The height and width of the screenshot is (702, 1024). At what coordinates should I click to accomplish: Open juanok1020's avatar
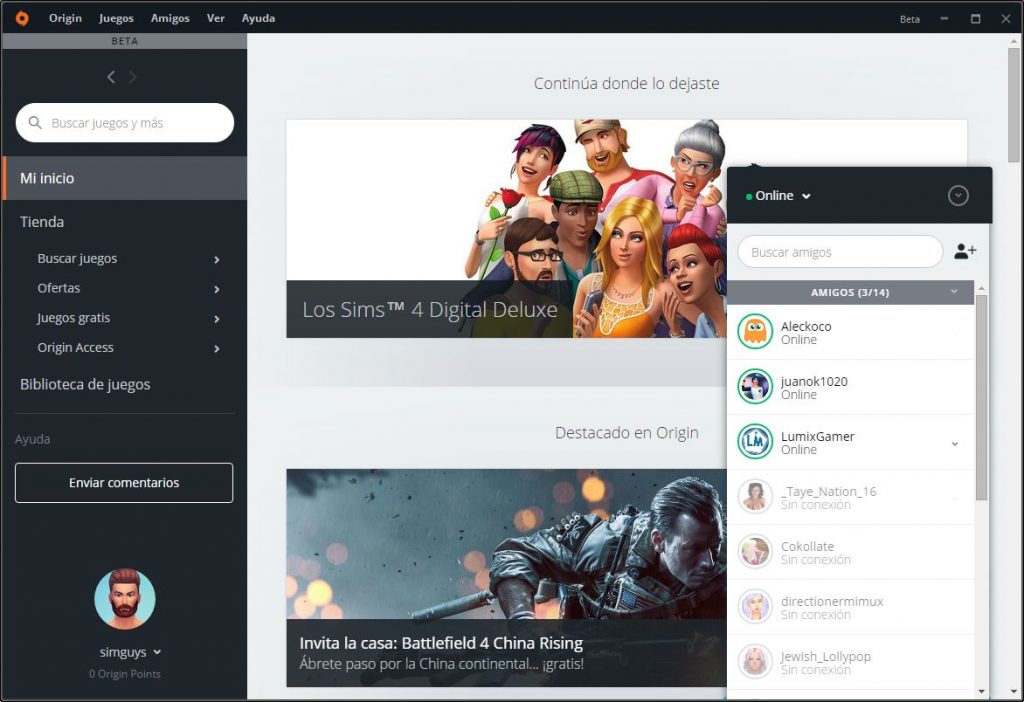point(755,387)
